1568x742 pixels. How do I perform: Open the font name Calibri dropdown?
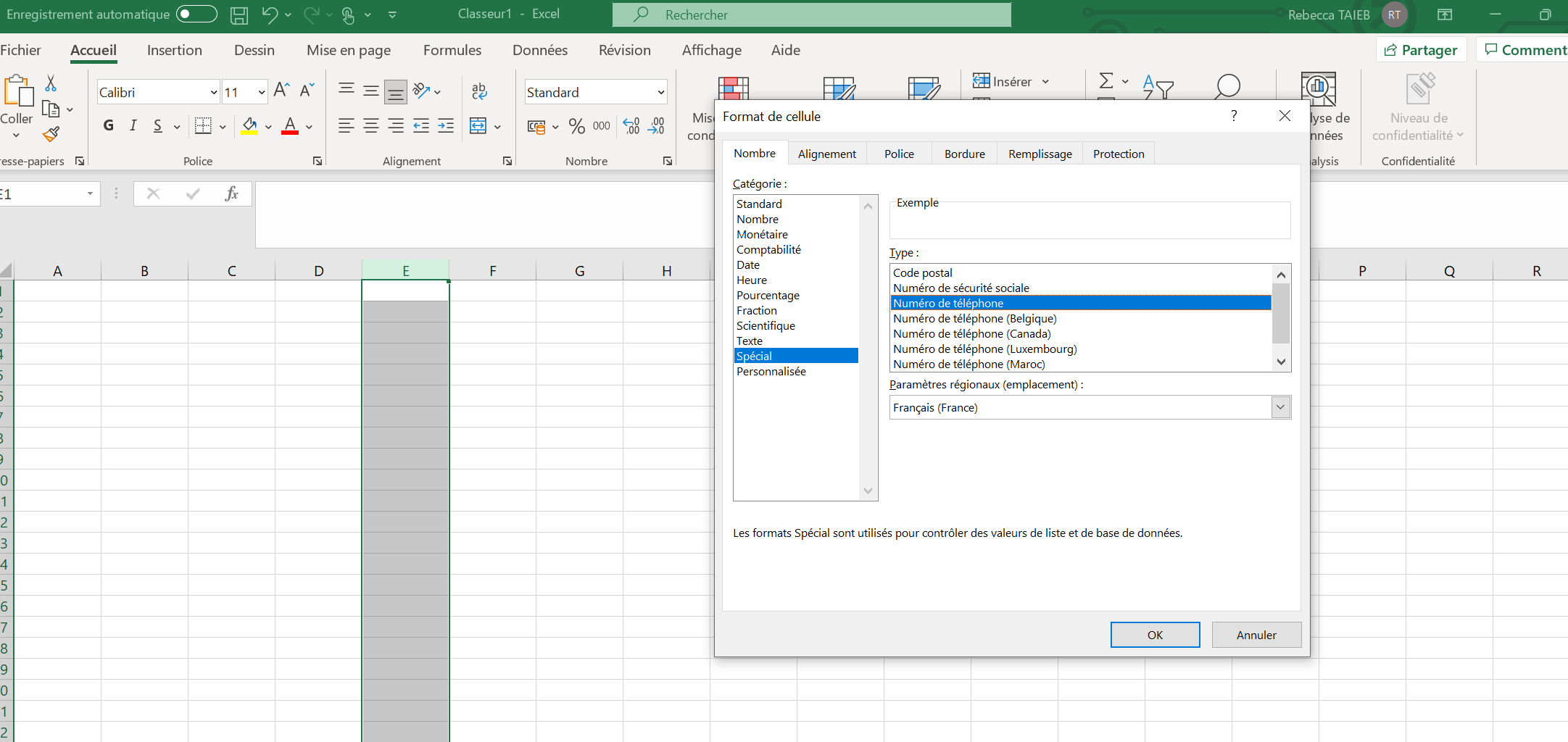tap(214, 92)
